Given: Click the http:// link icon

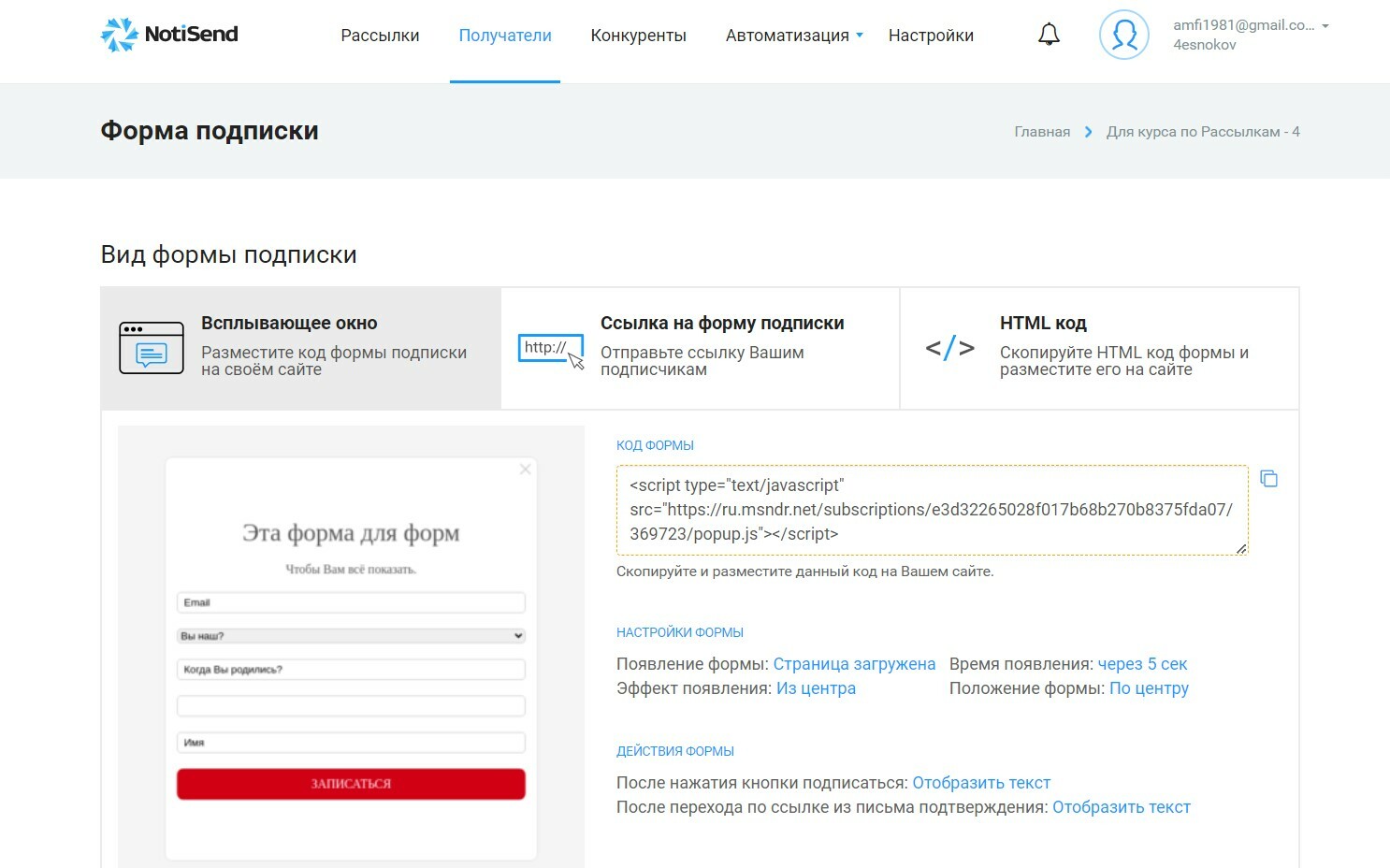Looking at the screenshot, I should coord(551,352).
